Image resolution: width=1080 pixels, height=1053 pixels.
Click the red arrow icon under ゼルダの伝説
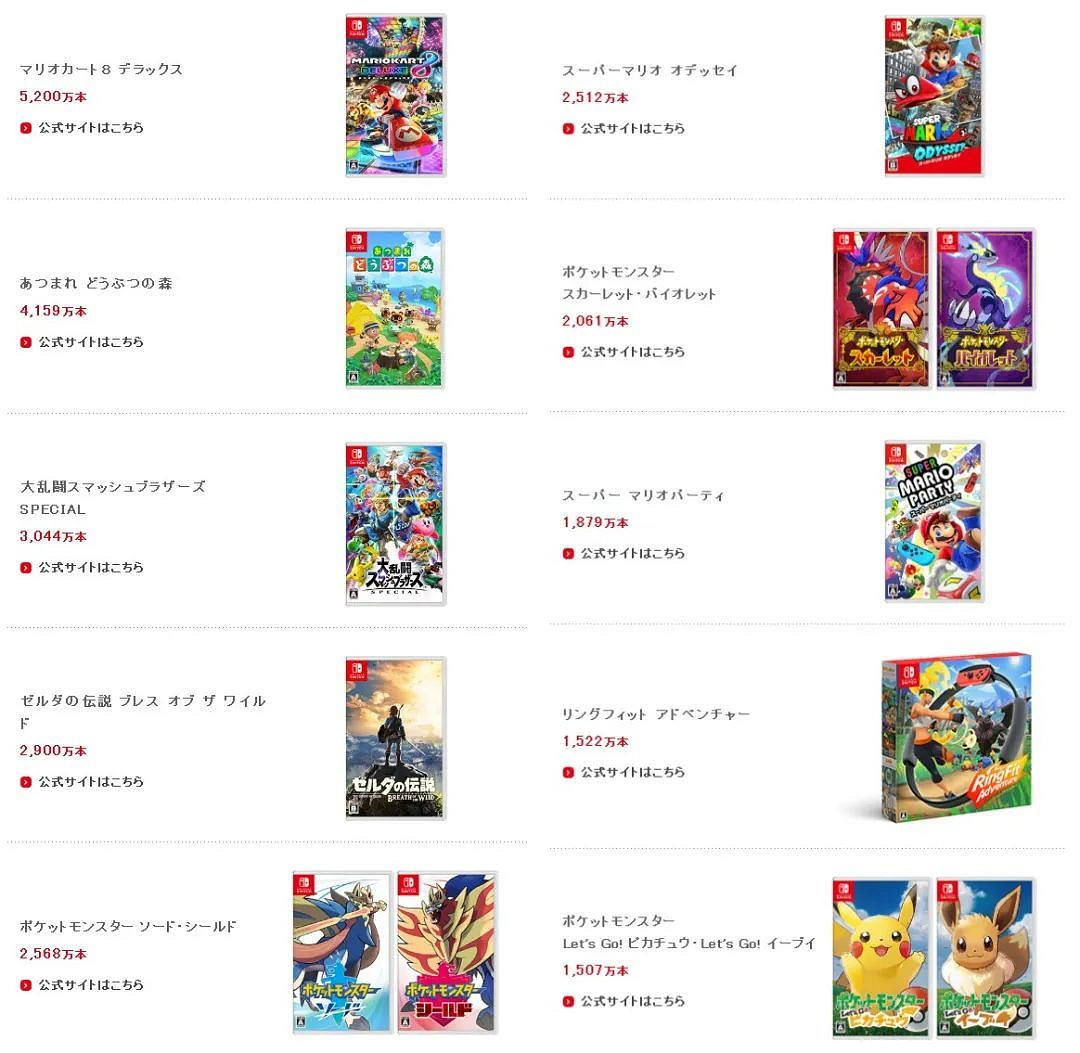click(x=26, y=782)
